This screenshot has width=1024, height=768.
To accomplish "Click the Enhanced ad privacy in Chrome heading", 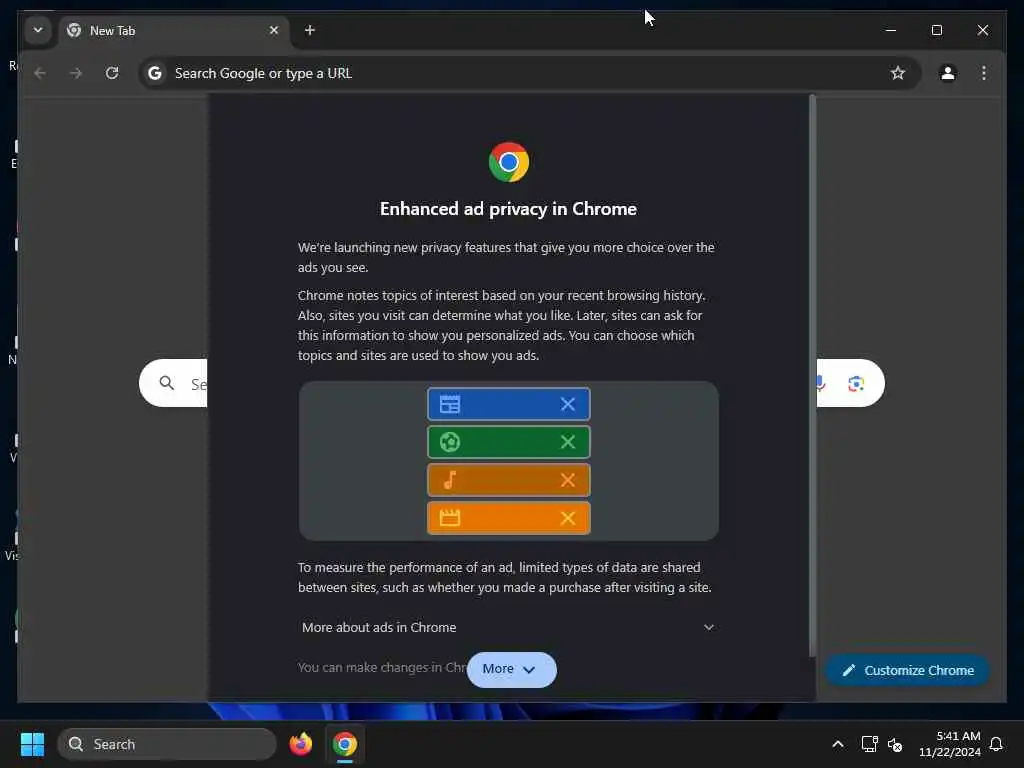I will click(x=508, y=209).
